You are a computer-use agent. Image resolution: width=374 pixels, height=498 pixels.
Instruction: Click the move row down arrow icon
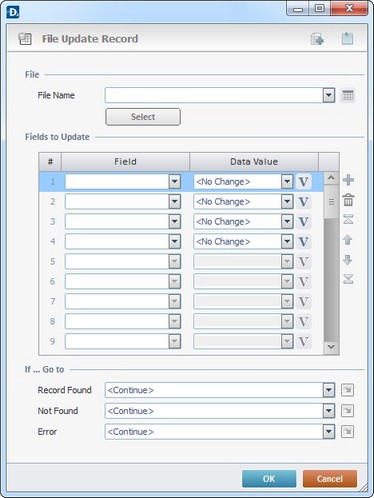point(348,260)
